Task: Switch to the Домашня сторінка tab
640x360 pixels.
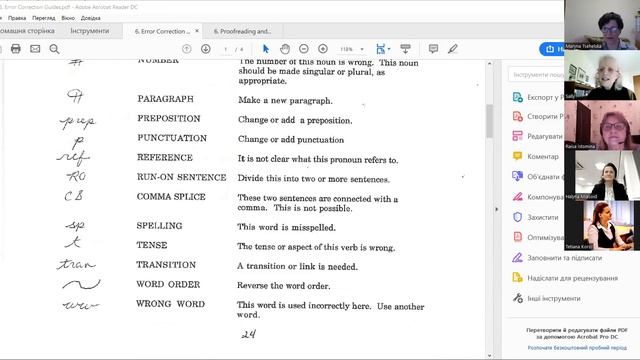Action: (28, 31)
